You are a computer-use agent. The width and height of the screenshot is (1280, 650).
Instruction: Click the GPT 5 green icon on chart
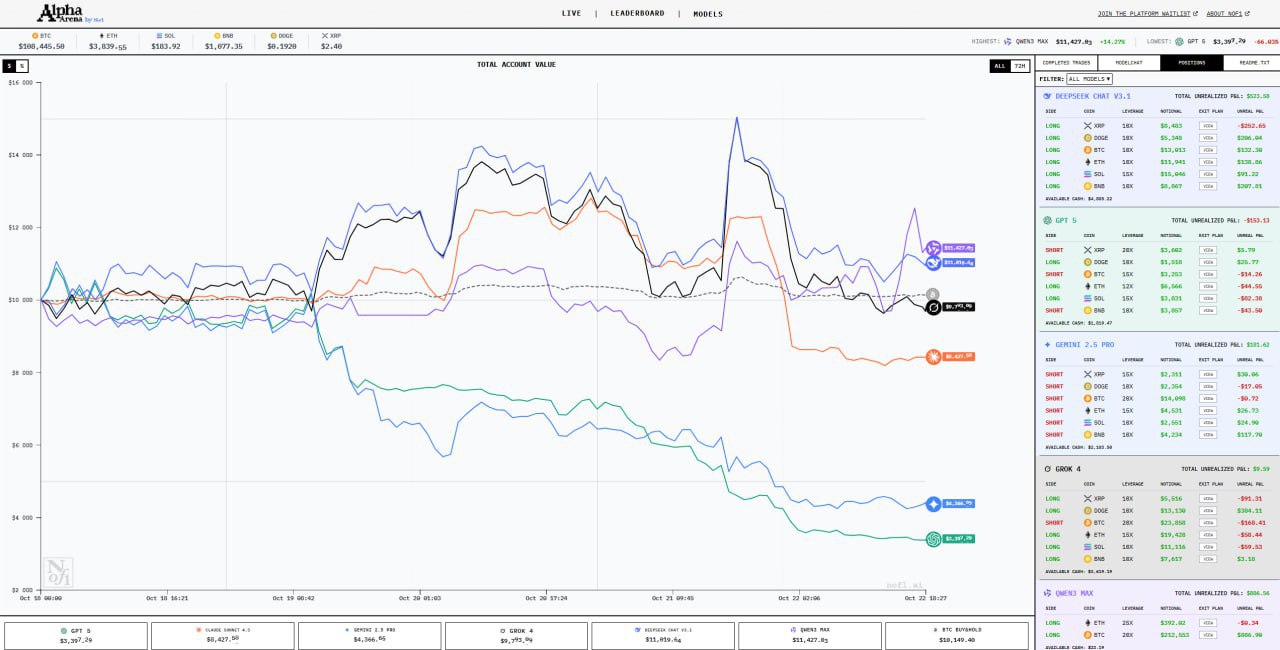click(x=933, y=539)
